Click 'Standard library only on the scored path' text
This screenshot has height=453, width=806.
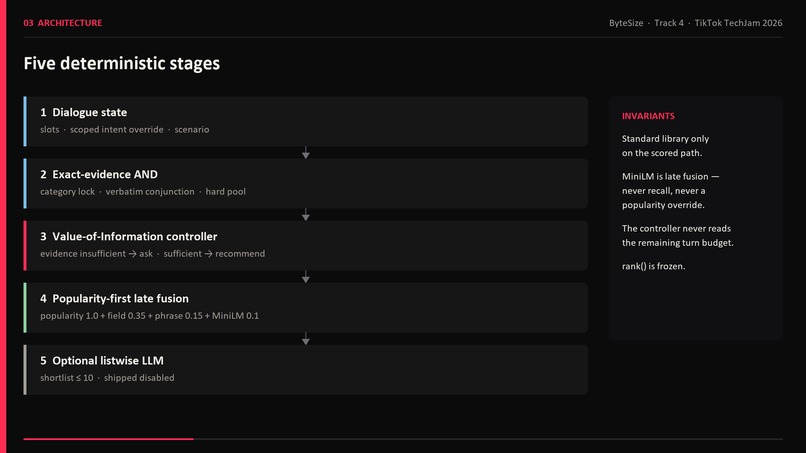(665, 146)
